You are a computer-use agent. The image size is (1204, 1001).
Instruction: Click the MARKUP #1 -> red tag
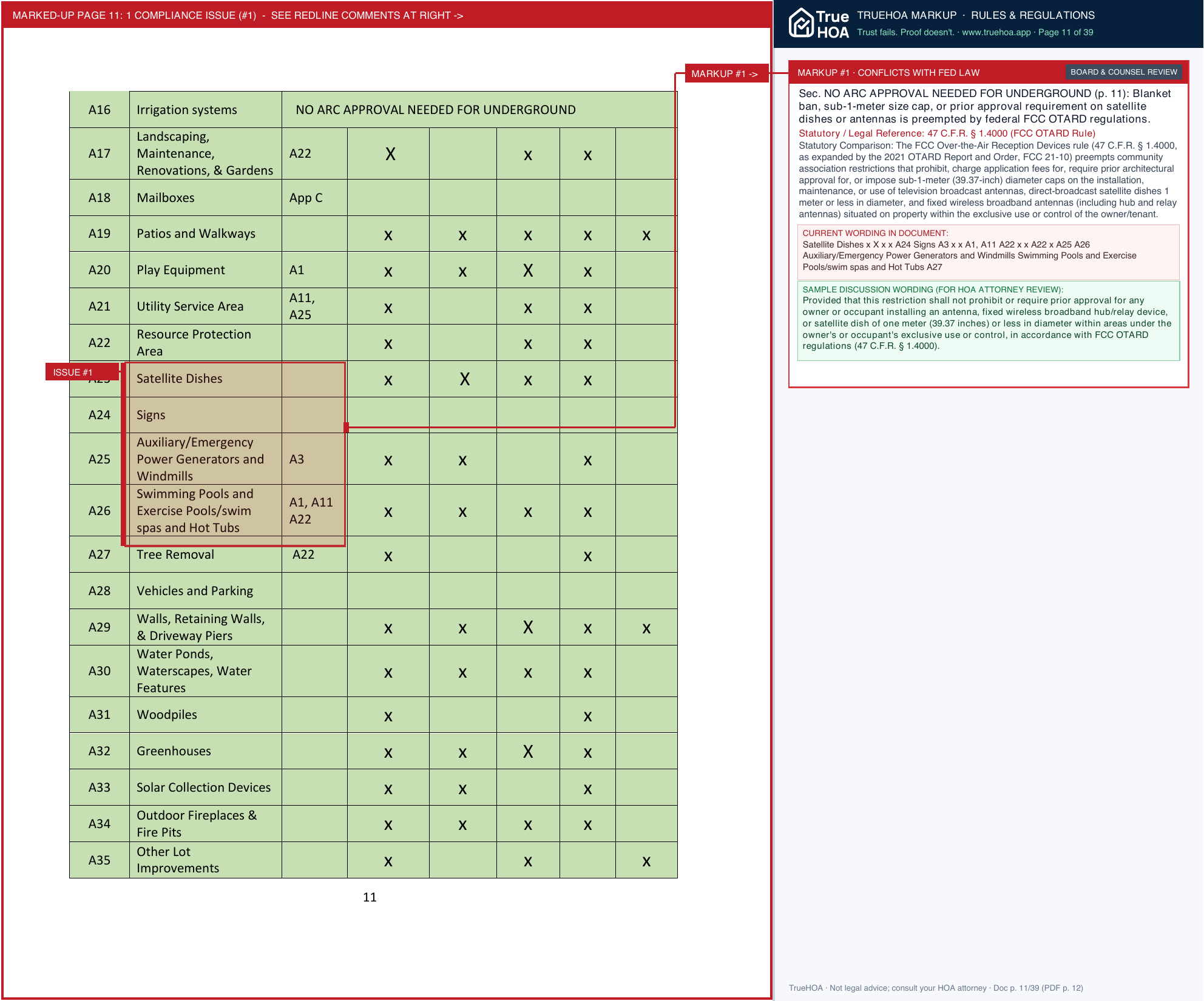click(x=726, y=73)
